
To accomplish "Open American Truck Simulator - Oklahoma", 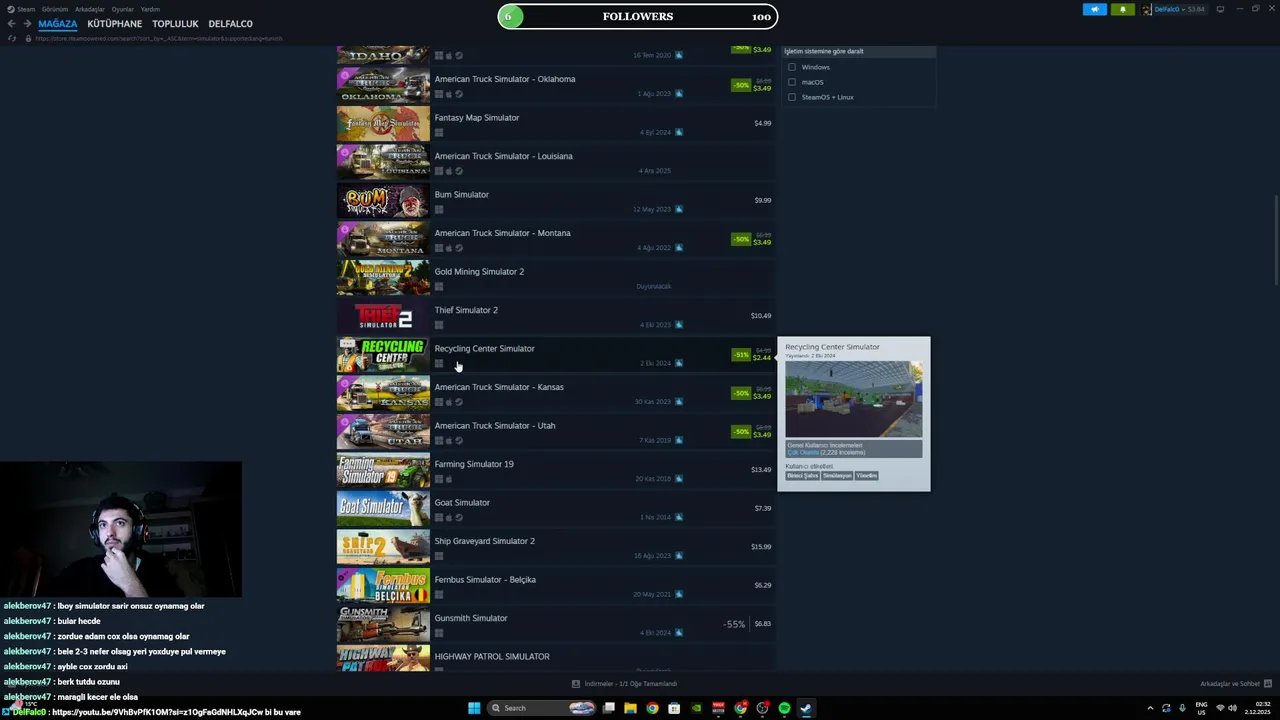I will pos(555,85).
